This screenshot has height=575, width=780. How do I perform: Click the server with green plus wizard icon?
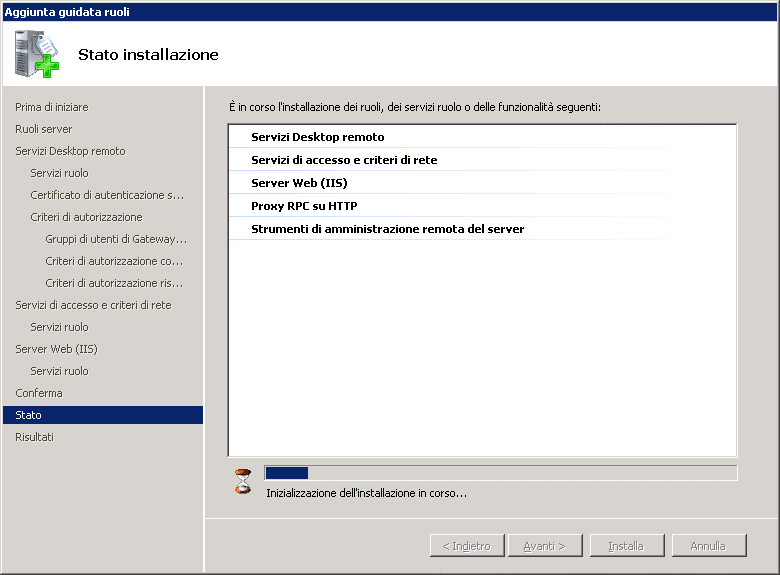point(37,54)
